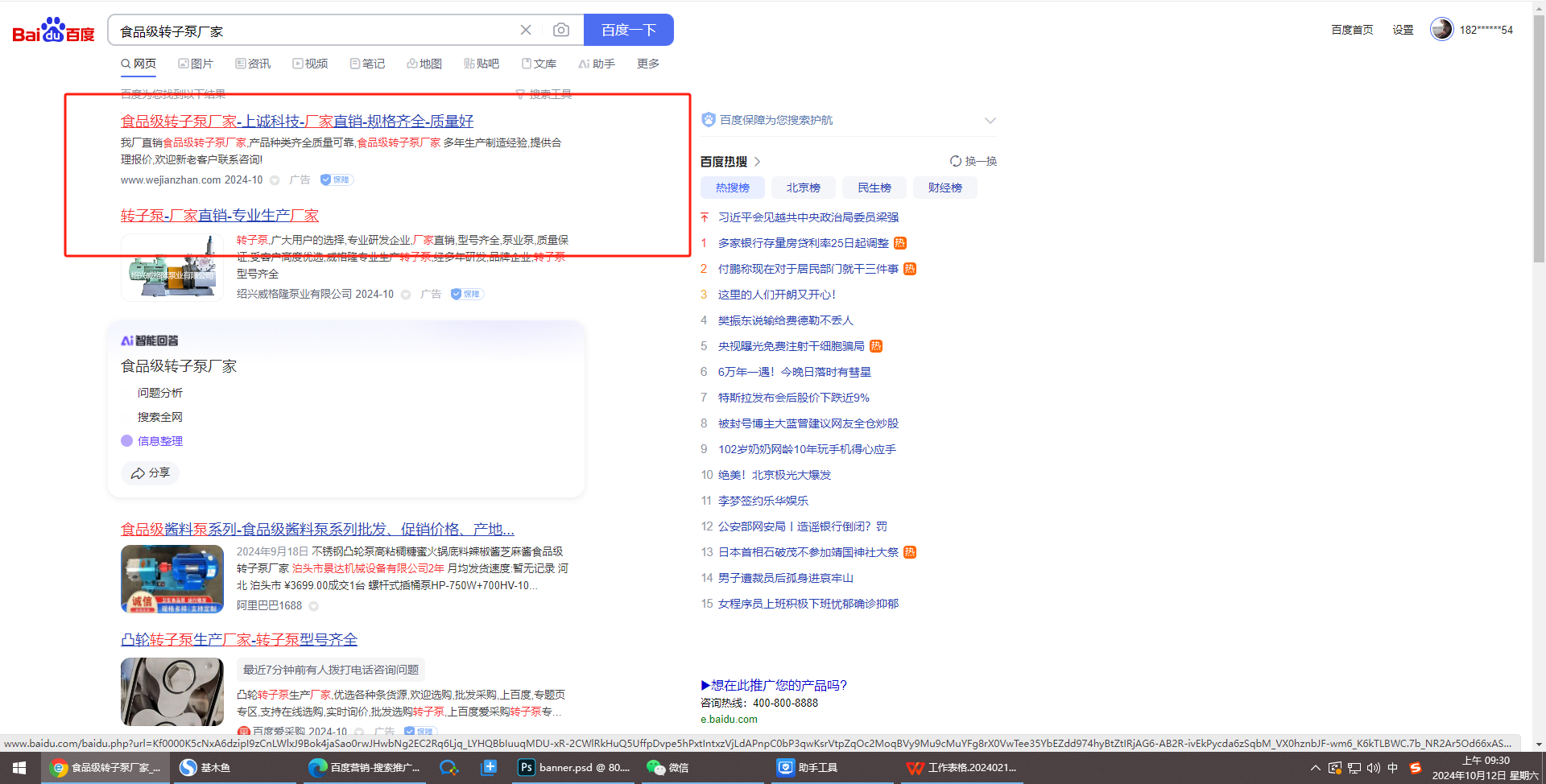The width and height of the screenshot is (1546, 784).
Task: Open WeChat from the taskbar
Action: click(x=668, y=767)
